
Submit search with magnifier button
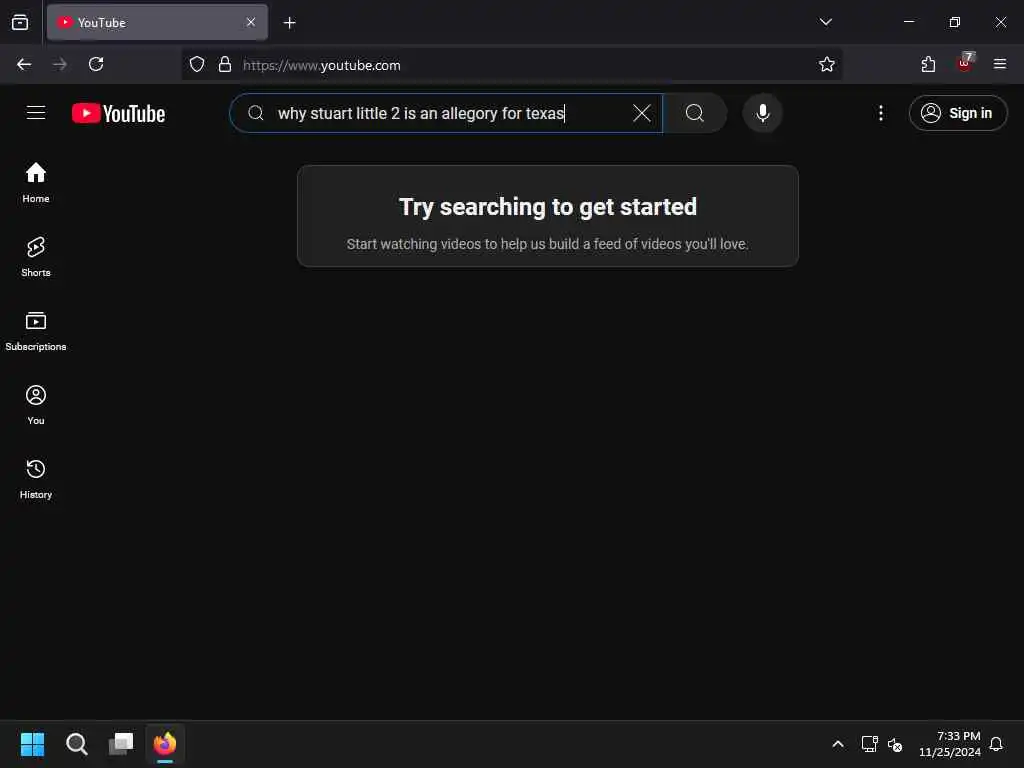coord(695,113)
